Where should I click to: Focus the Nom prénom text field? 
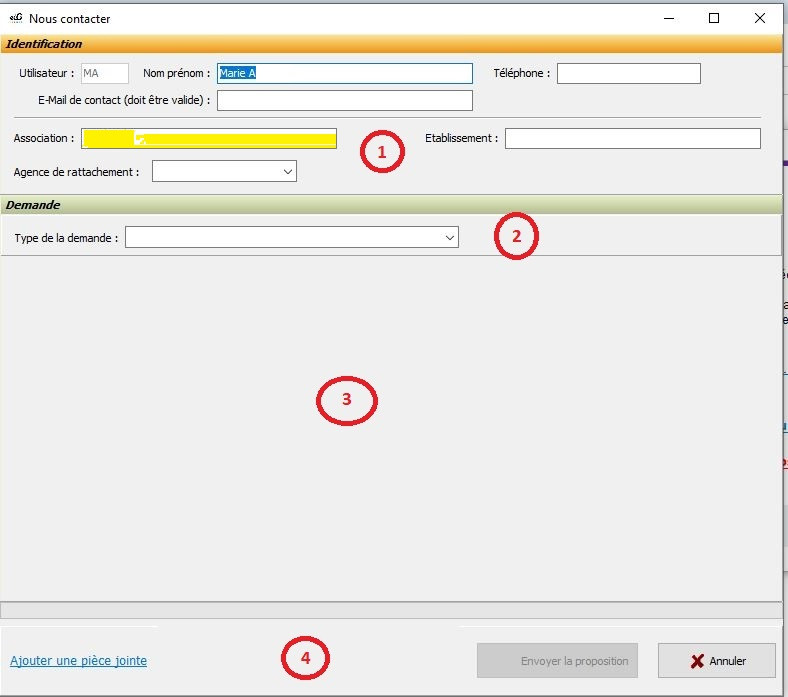(x=344, y=73)
